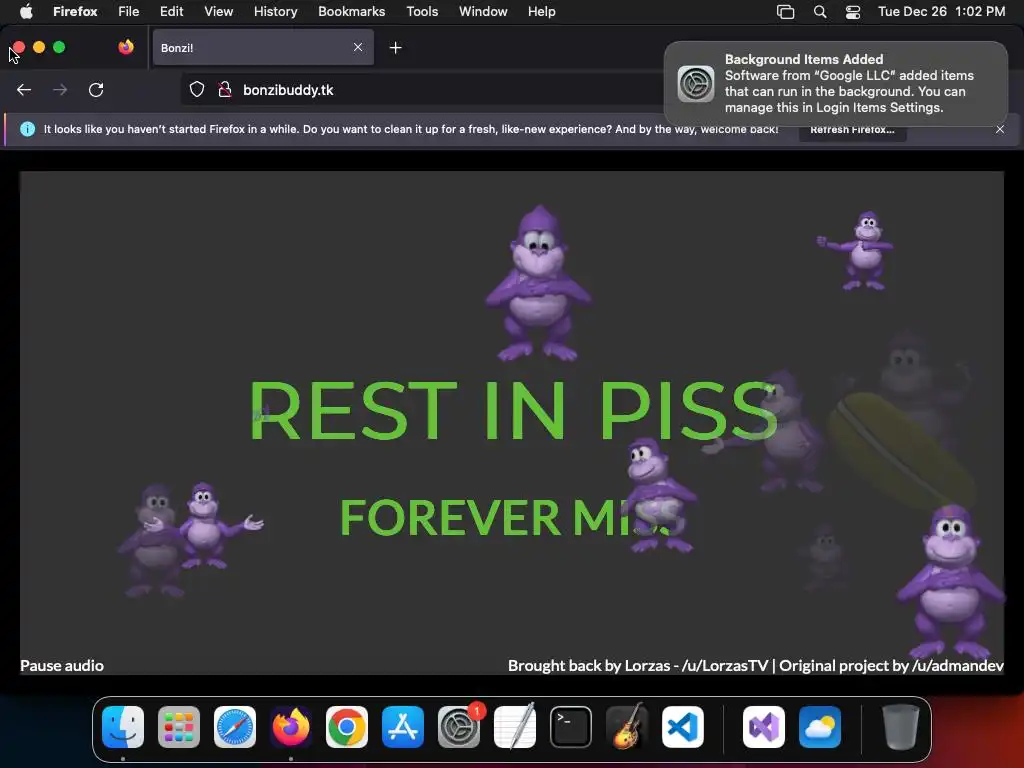1024x768 pixels.
Task: Open the Firefox application menu
Action: pyautogui.click(x=75, y=11)
